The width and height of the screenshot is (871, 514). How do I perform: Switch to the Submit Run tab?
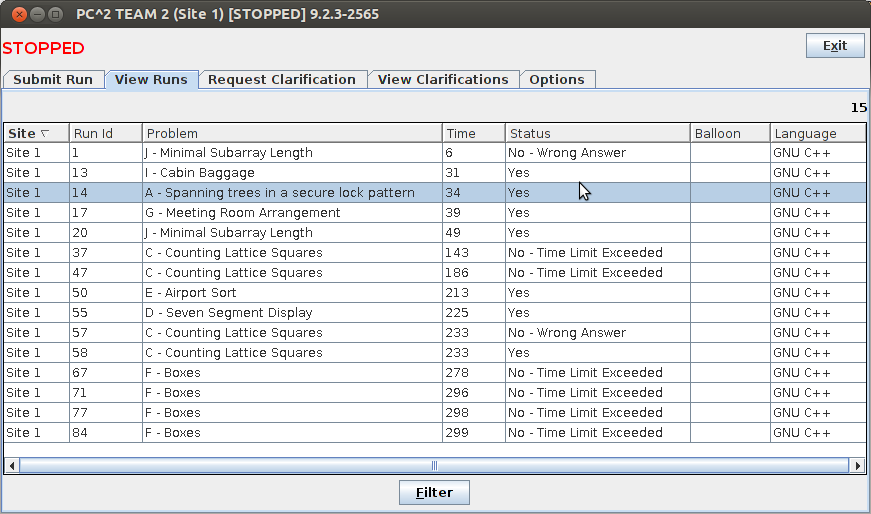53,80
